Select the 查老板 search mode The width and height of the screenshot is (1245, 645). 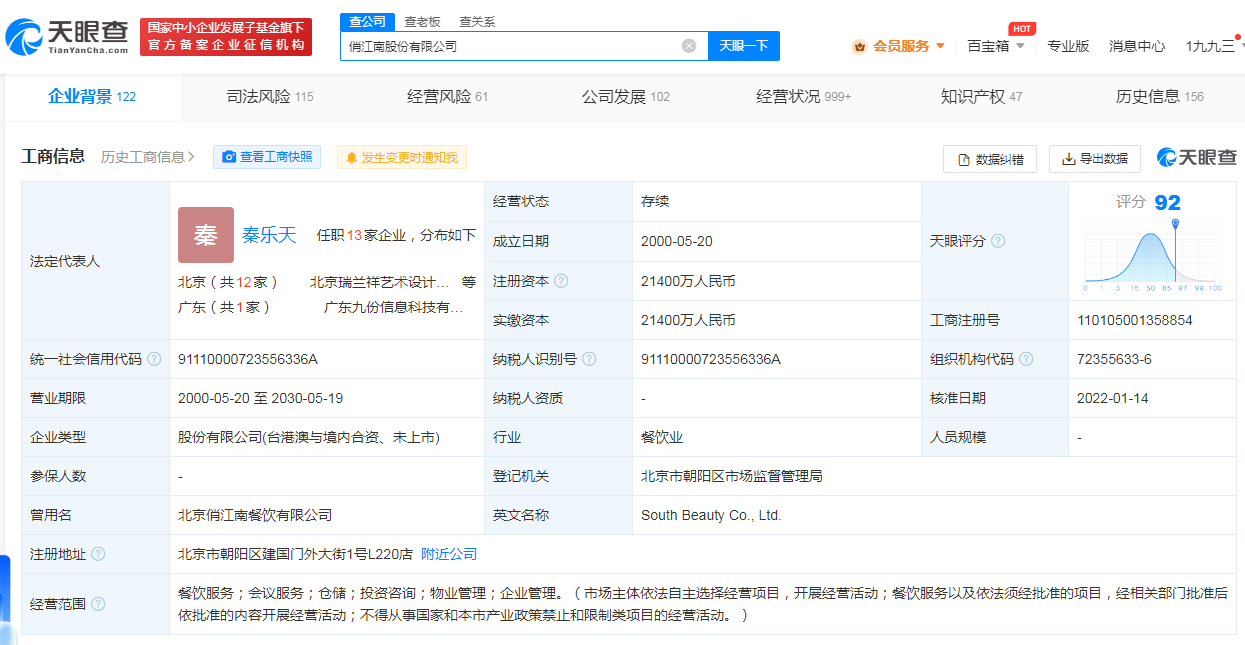click(422, 22)
